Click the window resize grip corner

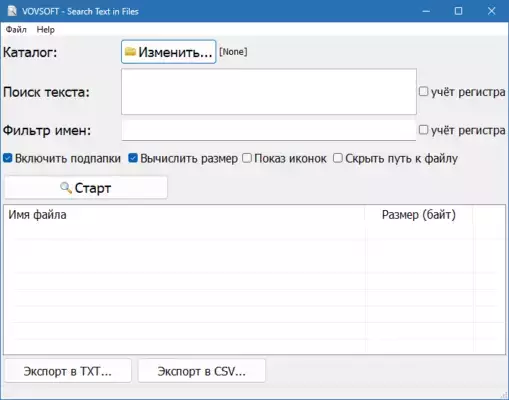(x=503, y=395)
